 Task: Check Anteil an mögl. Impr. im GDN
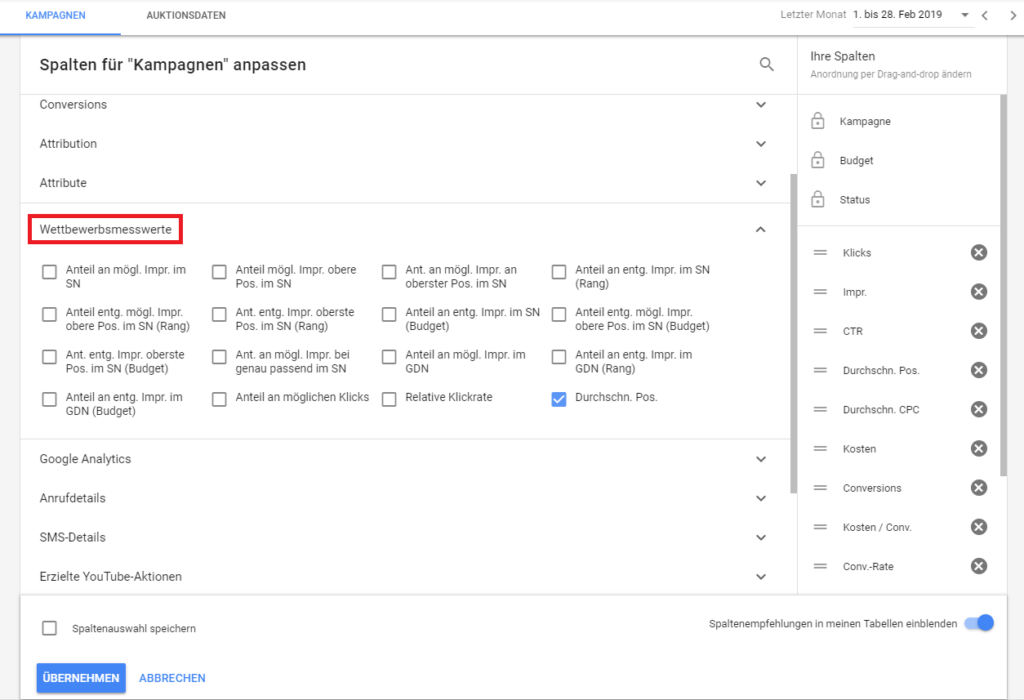pyautogui.click(x=389, y=357)
